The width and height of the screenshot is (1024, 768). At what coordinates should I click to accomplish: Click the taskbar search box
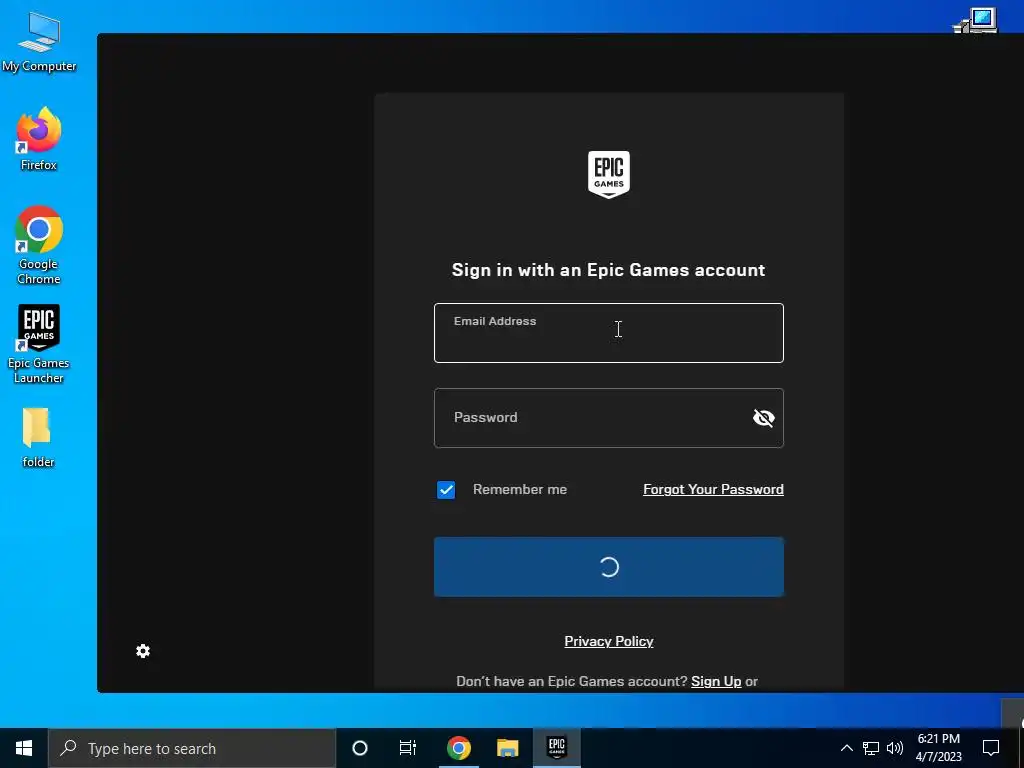click(192, 748)
